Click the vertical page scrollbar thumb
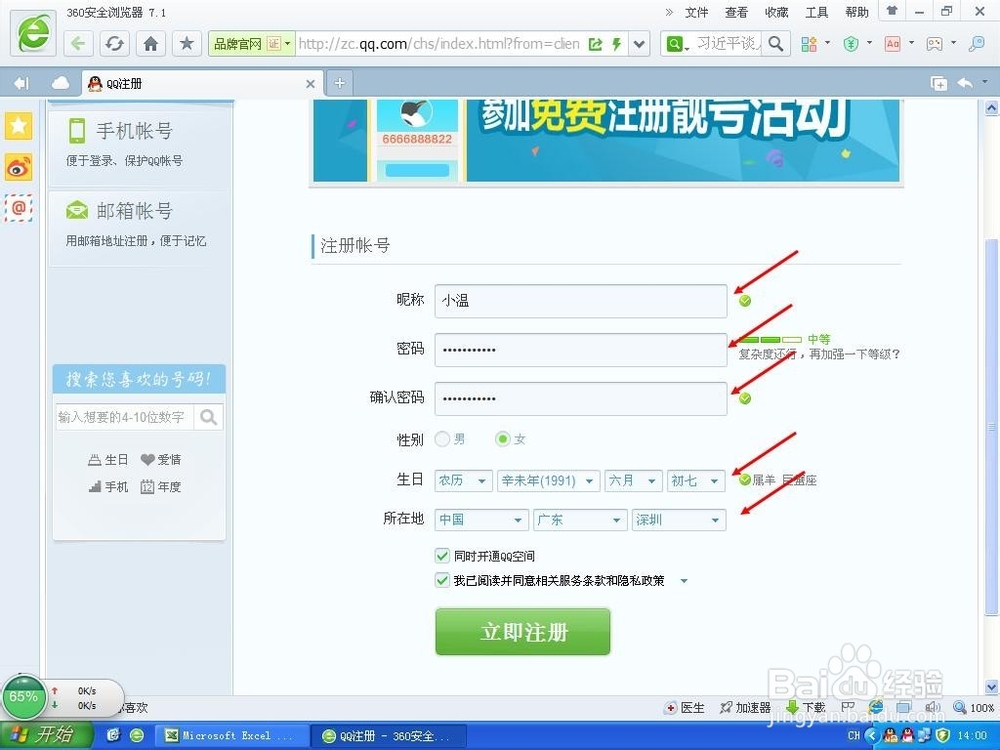 [991, 426]
